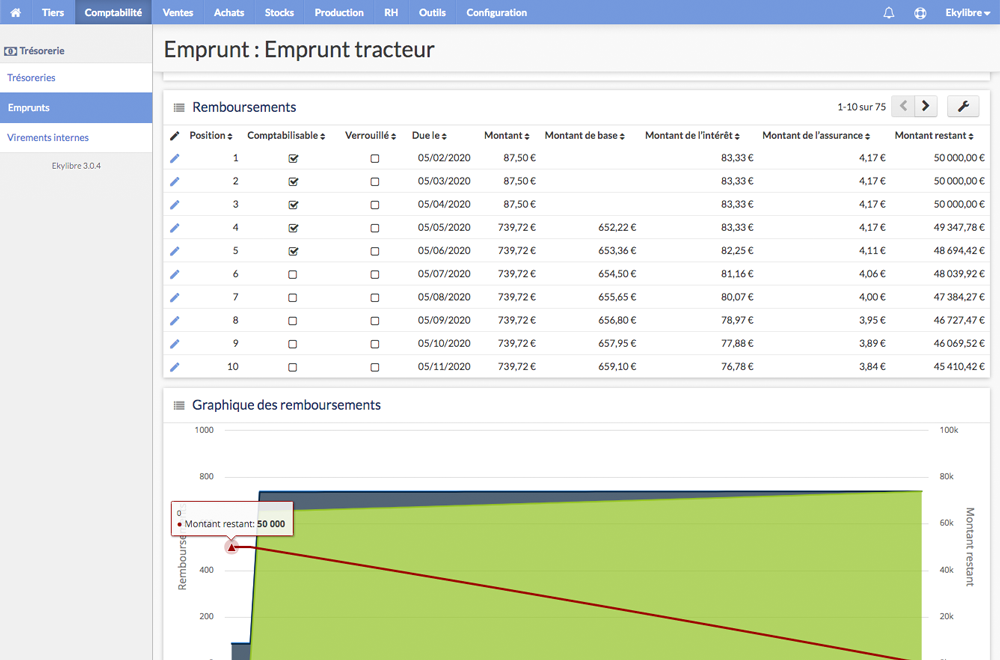Screen dimensions: 1000x660
Task: Sort table by Montant restant column
Action: tap(934, 135)
